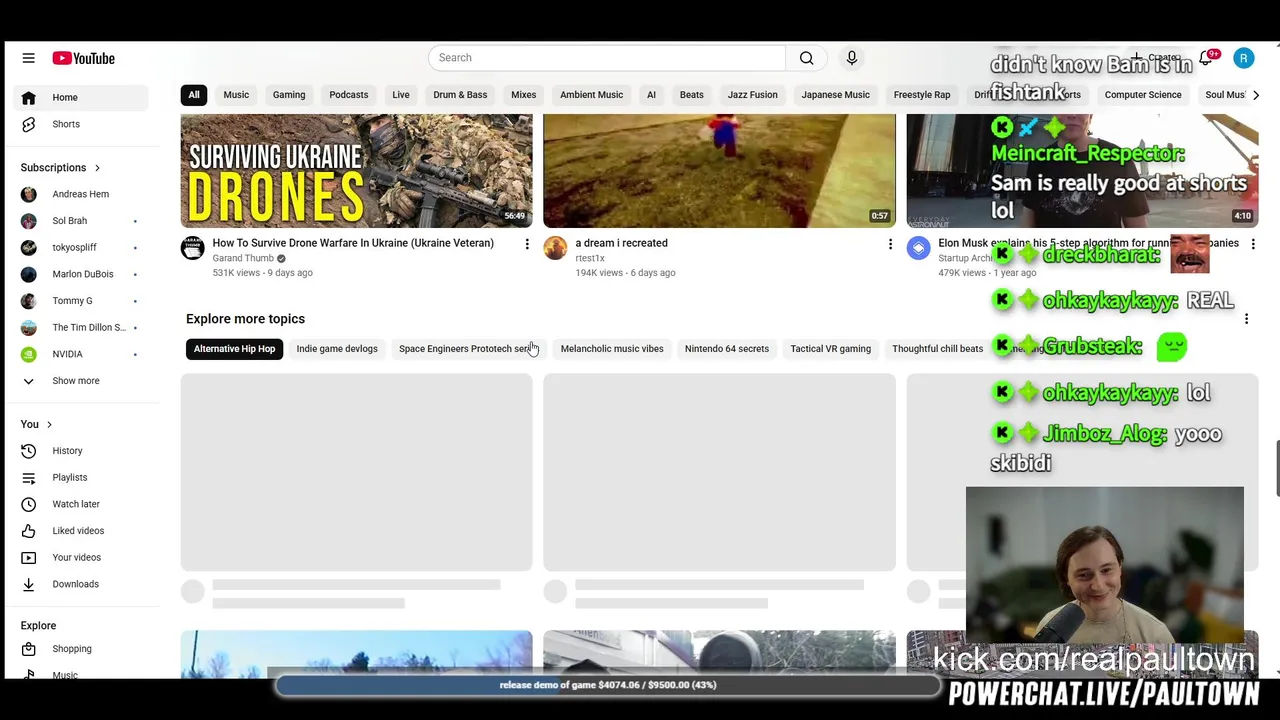
Task: Open How To Survive Drone Warfare title
Action: pyautogui.click(x=353, y=243)
